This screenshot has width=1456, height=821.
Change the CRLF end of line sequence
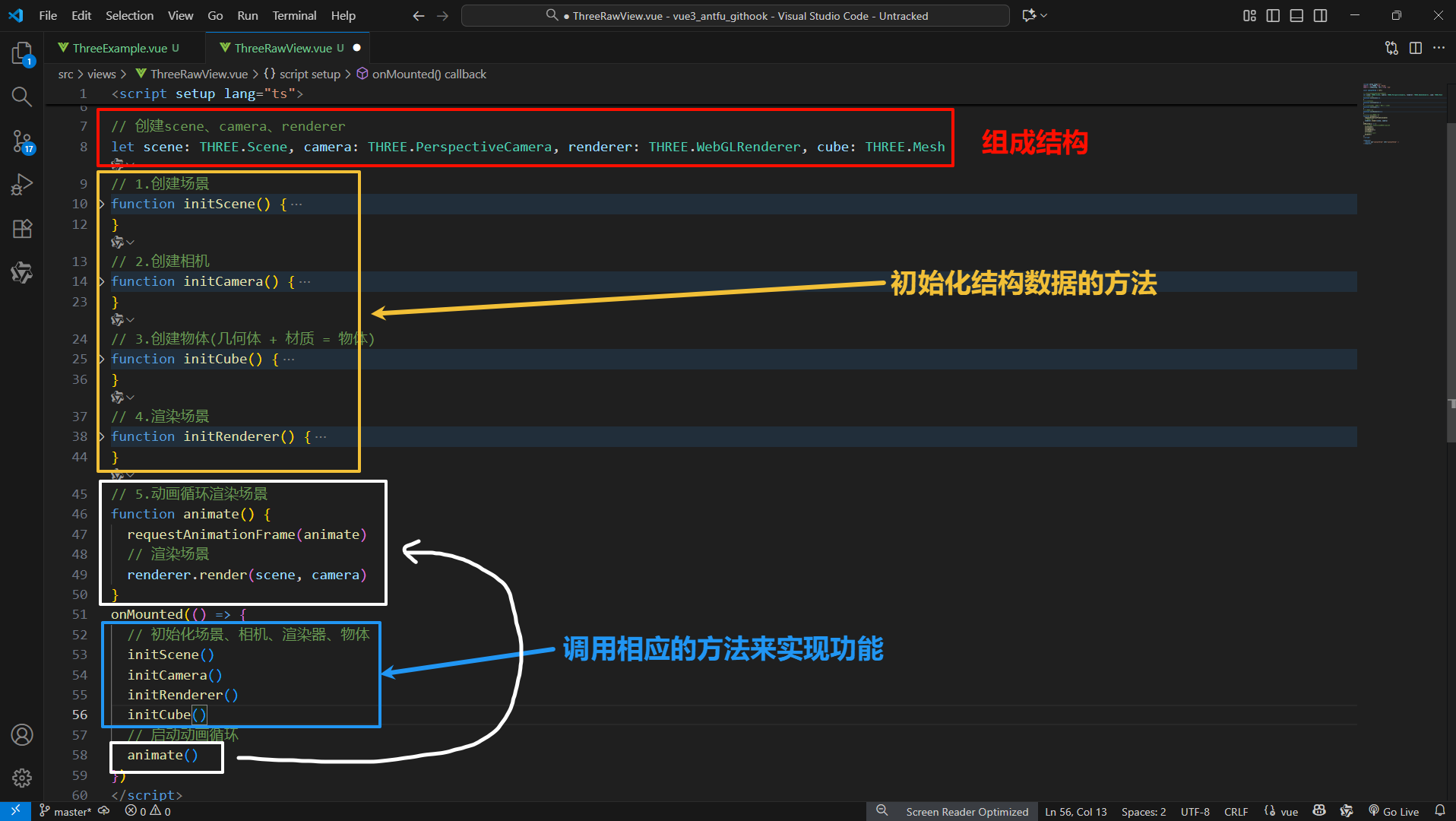coord(1236,812)
